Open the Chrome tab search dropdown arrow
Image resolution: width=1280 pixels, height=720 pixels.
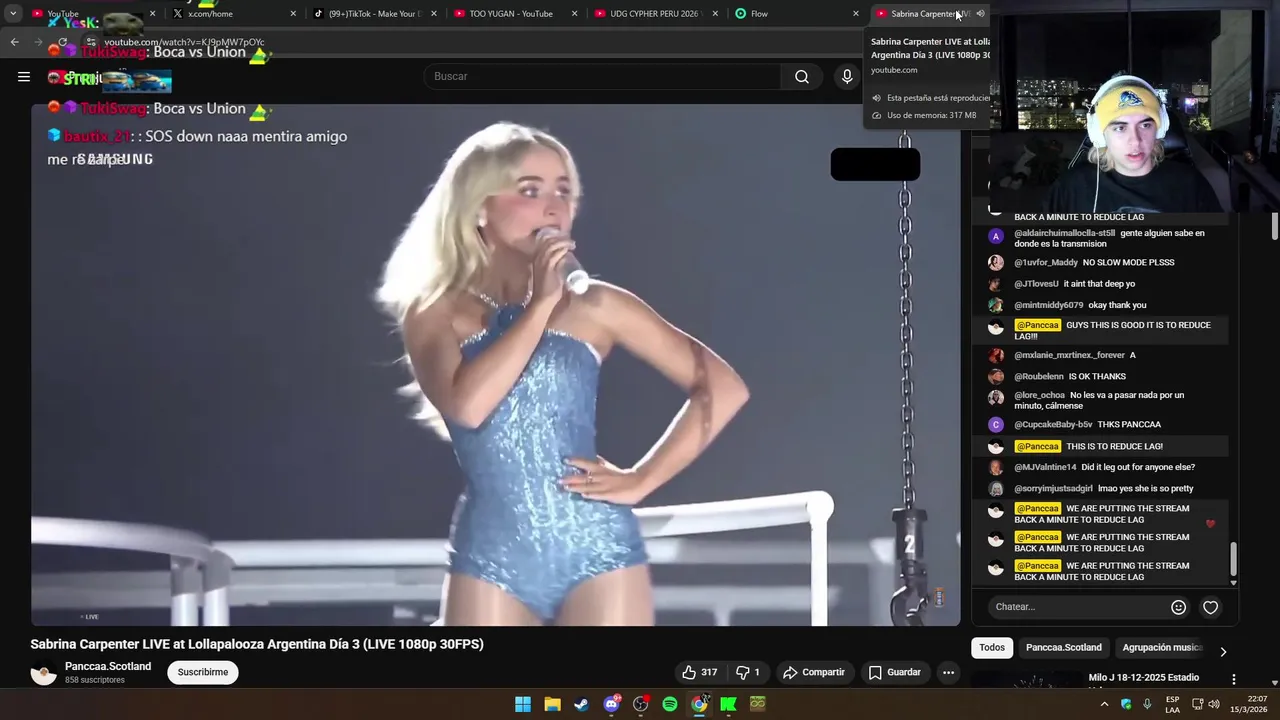(x=13, y=14)
